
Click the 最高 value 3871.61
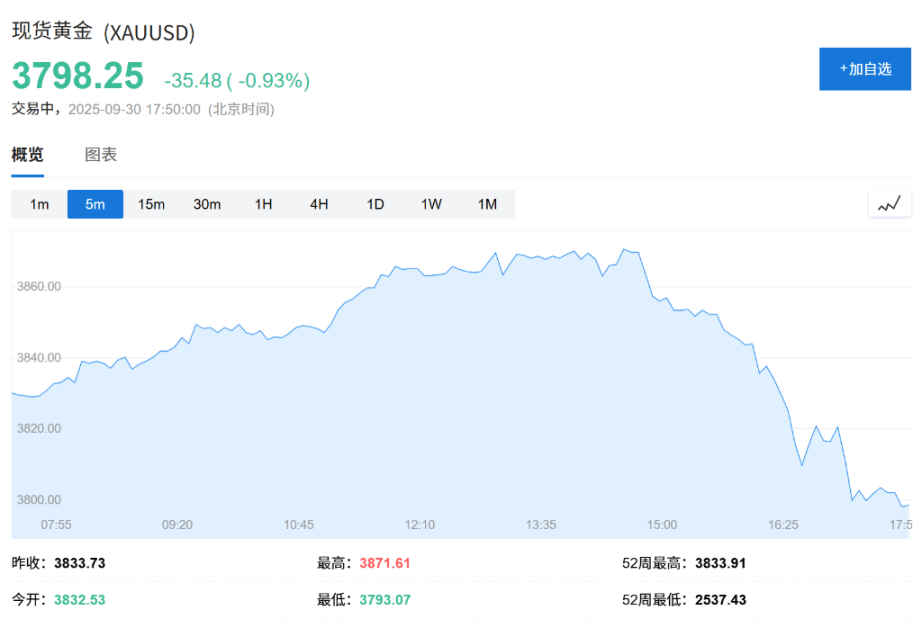pos(386,563)
